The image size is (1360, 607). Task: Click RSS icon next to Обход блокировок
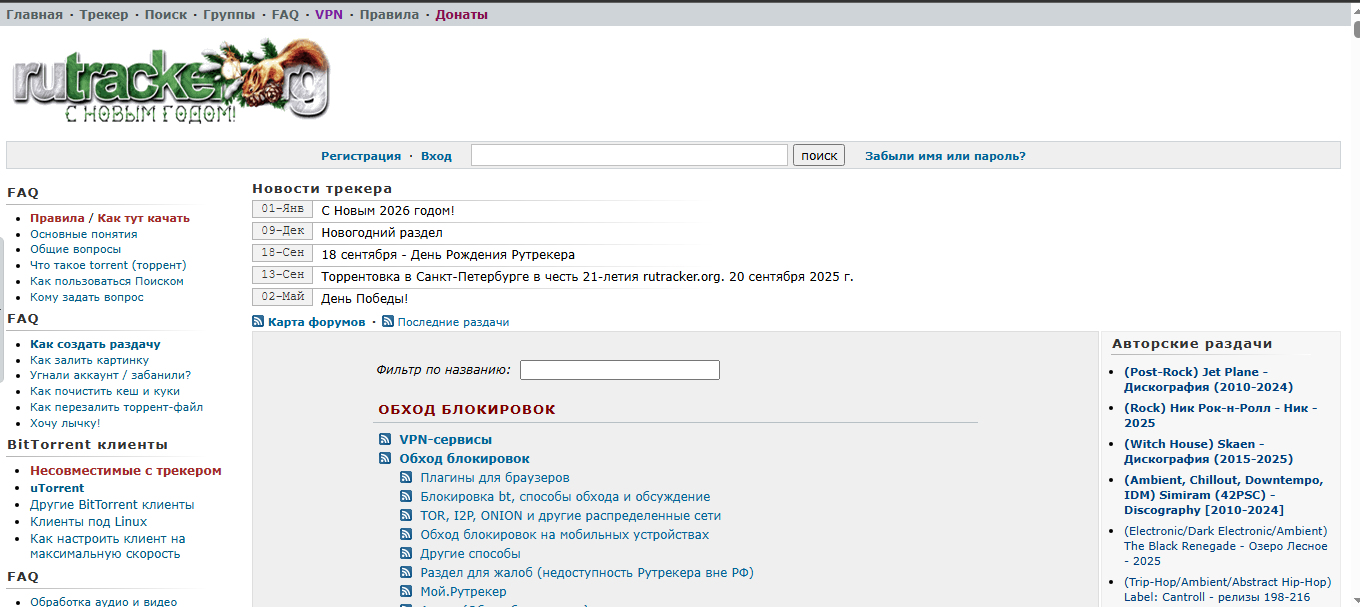pyautogui.click(x=385, y=459)
